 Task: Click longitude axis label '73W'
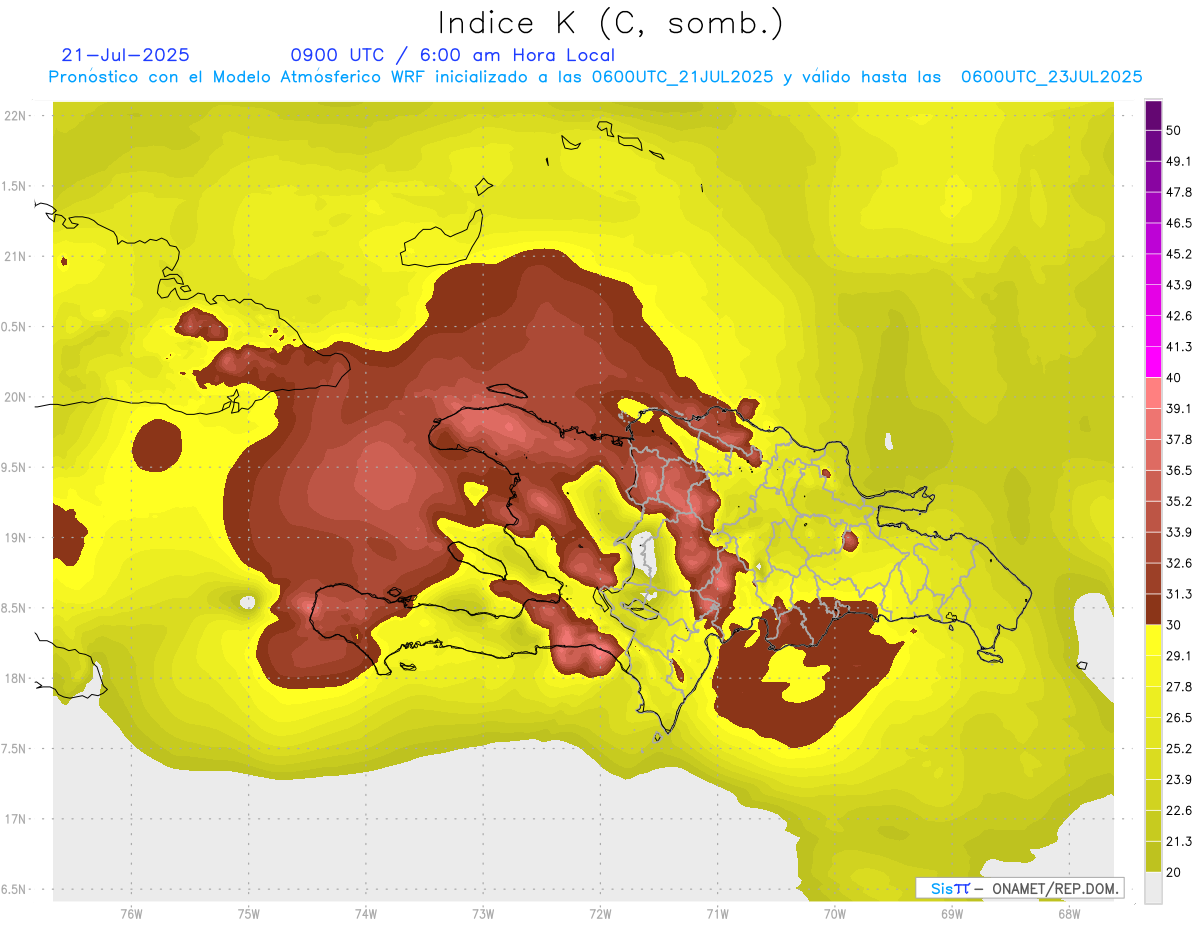(482, 914)
